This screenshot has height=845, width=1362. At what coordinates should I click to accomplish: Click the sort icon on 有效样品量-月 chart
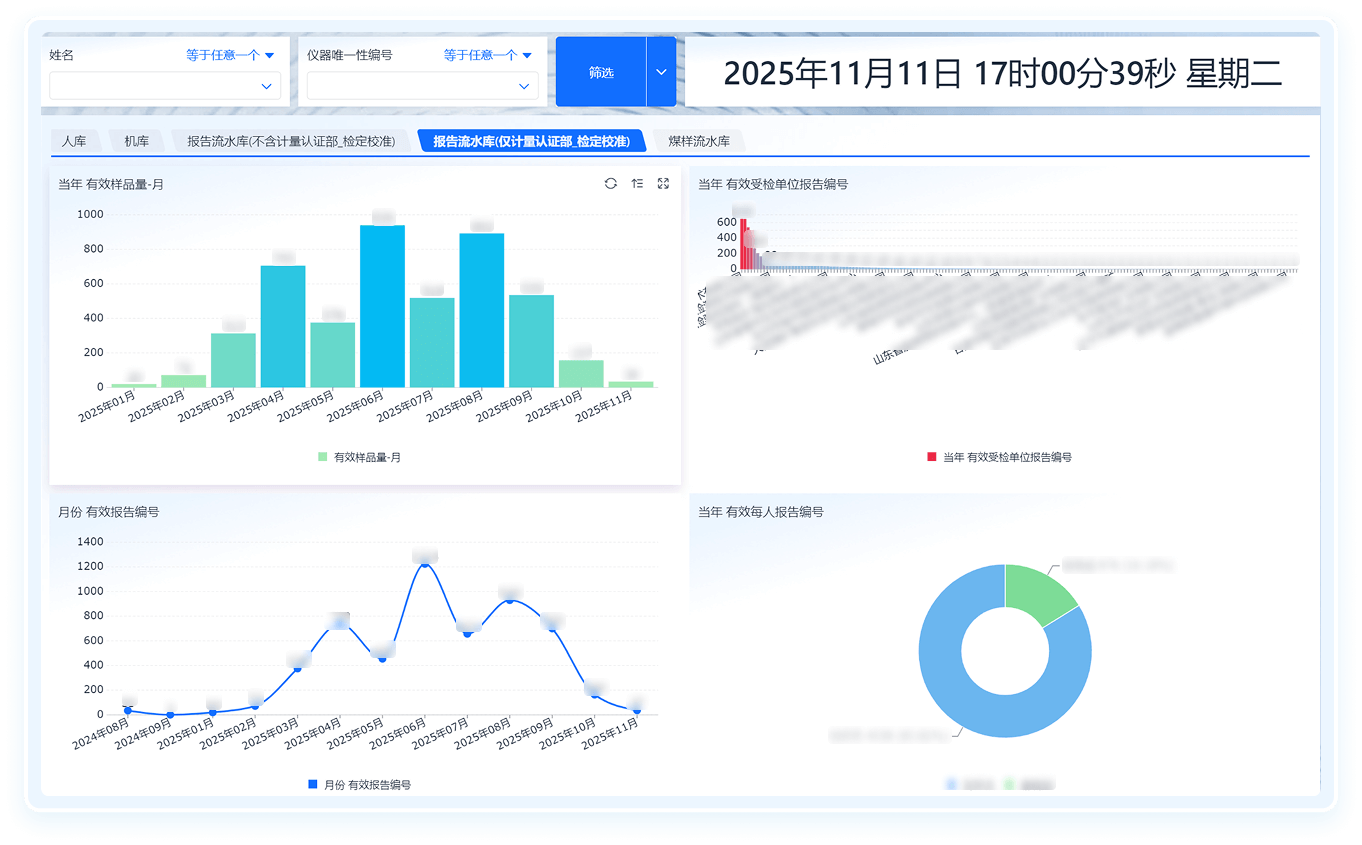click(637, 184)
